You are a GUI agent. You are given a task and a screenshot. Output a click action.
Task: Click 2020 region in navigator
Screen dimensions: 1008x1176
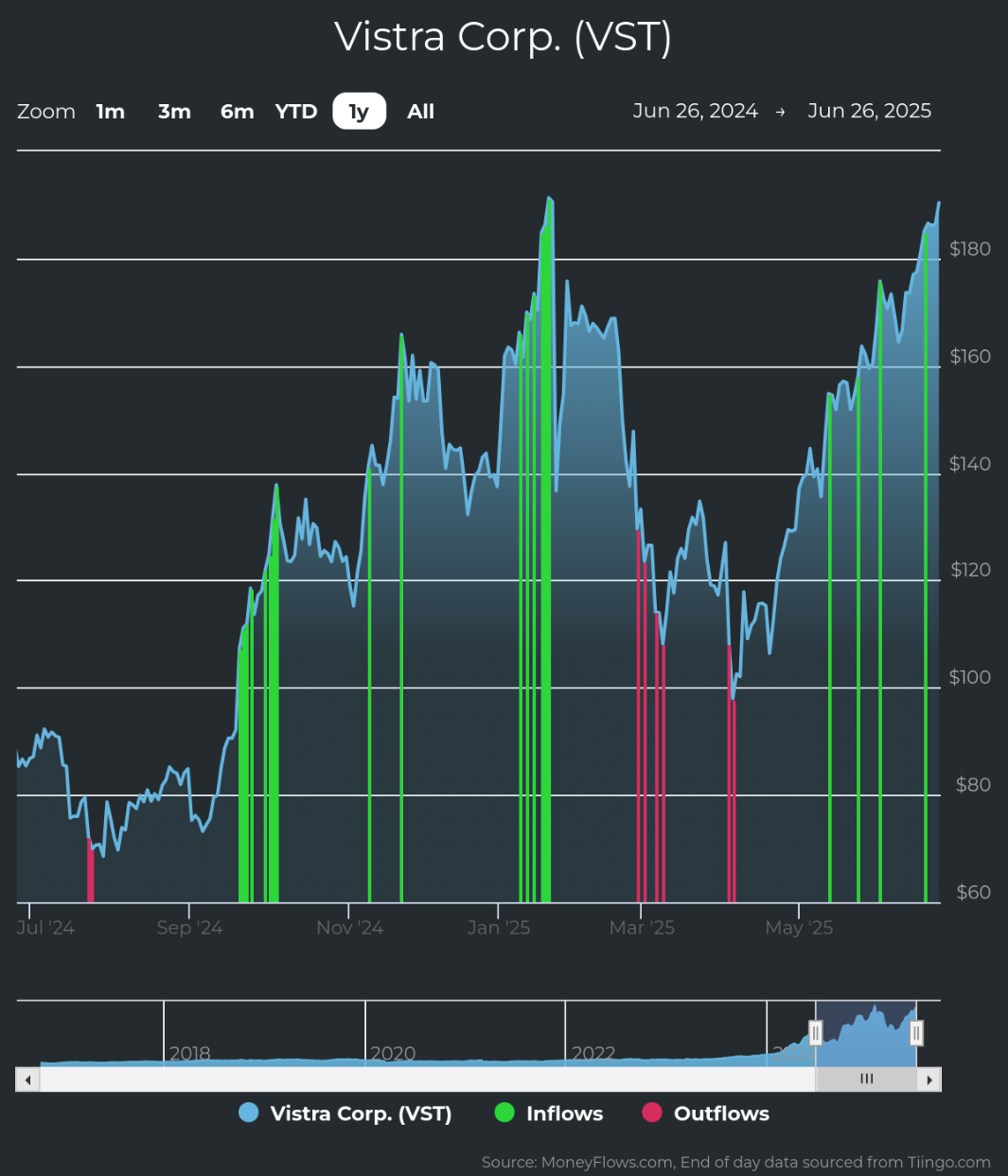coord(393,1053)
